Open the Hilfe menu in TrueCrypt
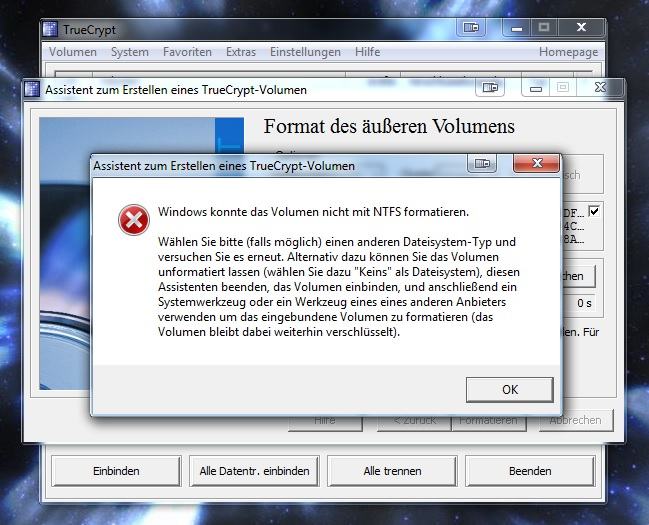The width and height of the screenshot is (649, 525). [368, 52]
